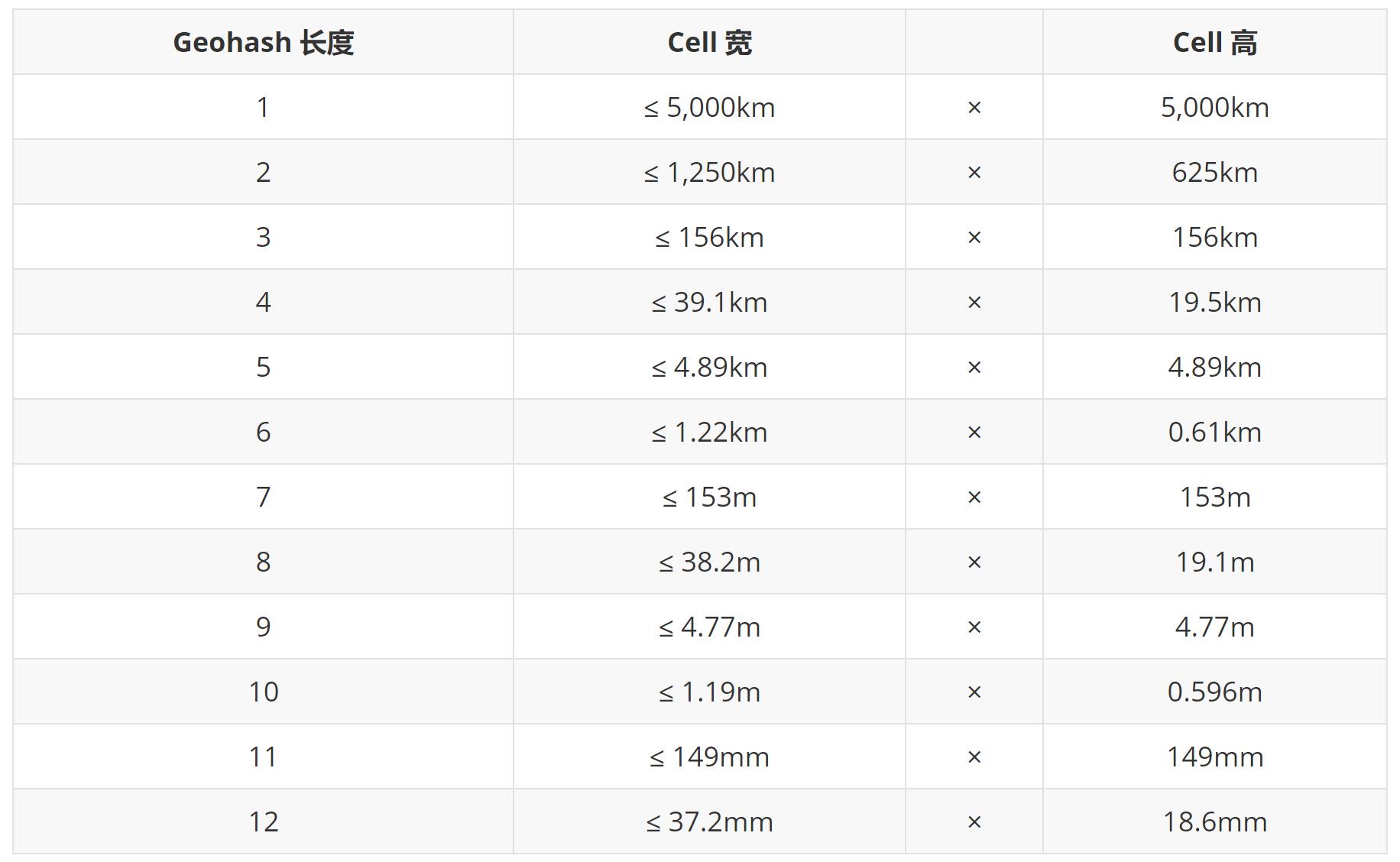Click the ≤ 5,000km width cell
This screenshot has height=862, width=1400.
[709, 108]
